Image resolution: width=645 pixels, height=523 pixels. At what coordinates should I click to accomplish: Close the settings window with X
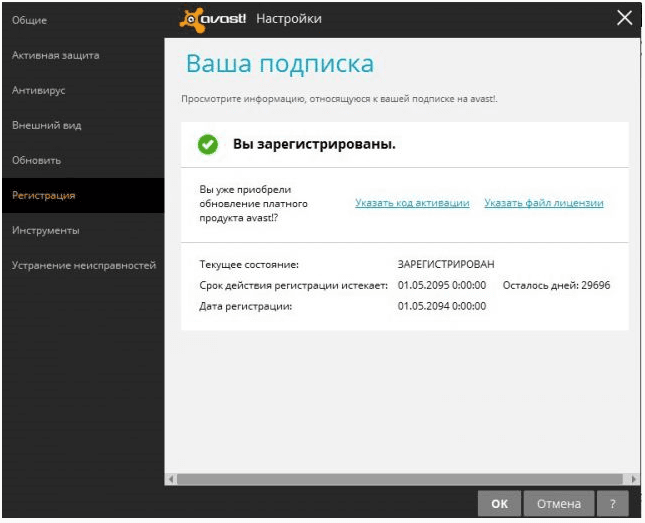click(624, 18)
